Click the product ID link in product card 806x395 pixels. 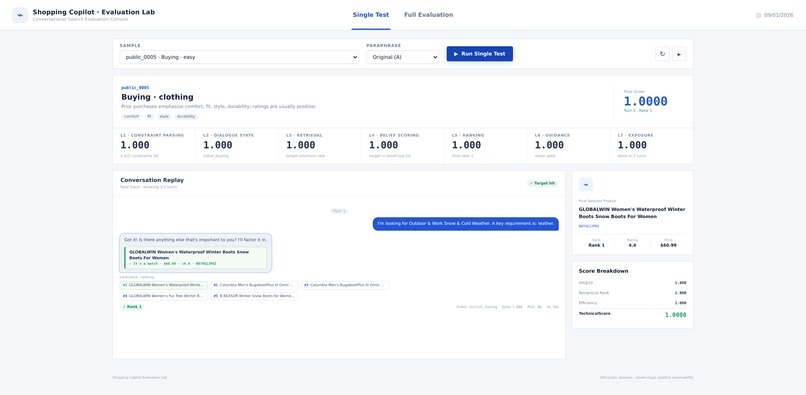tap(589, 226)
